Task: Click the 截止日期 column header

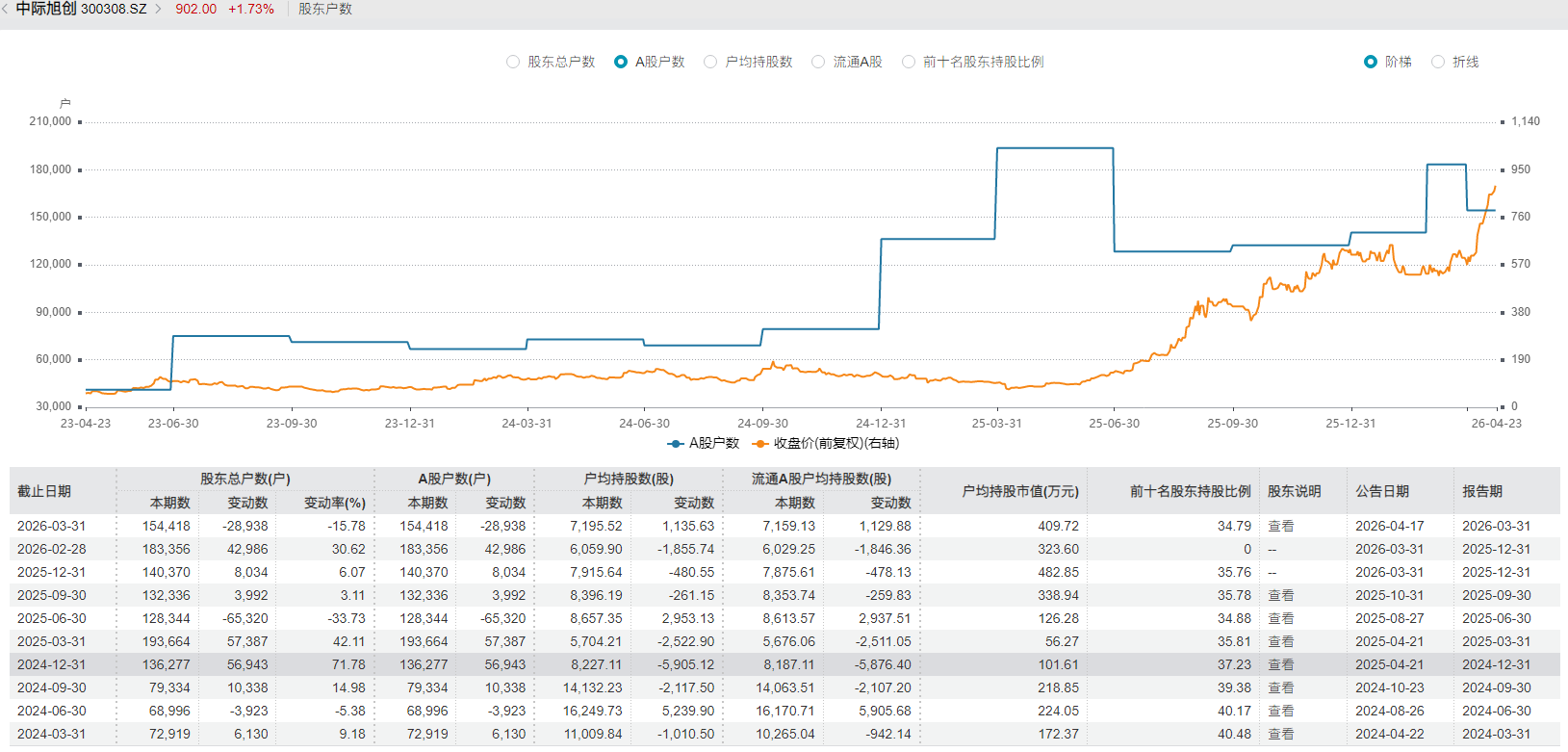Action: click(x=44, y=491)
